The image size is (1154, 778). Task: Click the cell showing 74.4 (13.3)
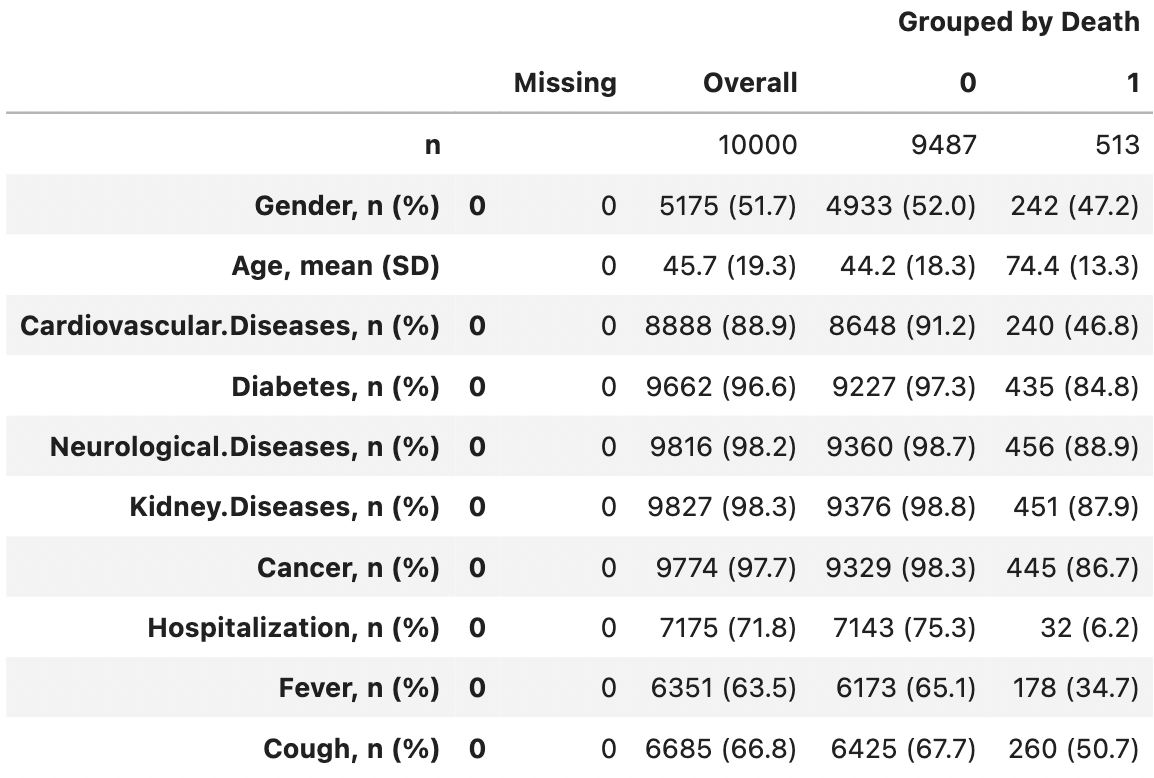click(1071, 267)
